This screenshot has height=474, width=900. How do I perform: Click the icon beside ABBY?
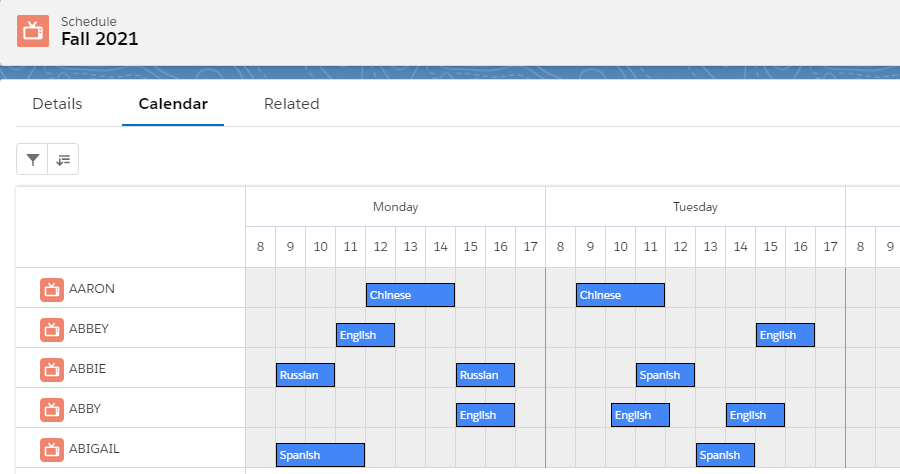coord(52,409)
